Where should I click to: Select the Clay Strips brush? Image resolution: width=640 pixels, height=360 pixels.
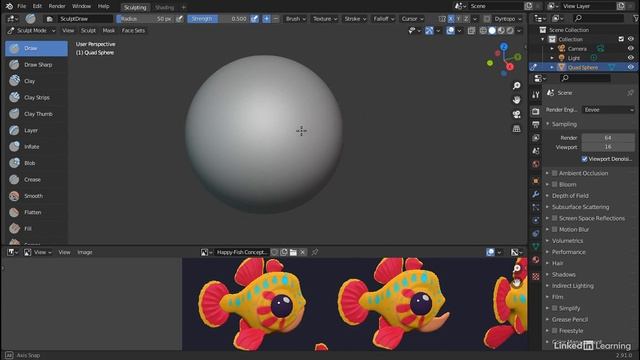pyautogui.click(x=36, y=97)
